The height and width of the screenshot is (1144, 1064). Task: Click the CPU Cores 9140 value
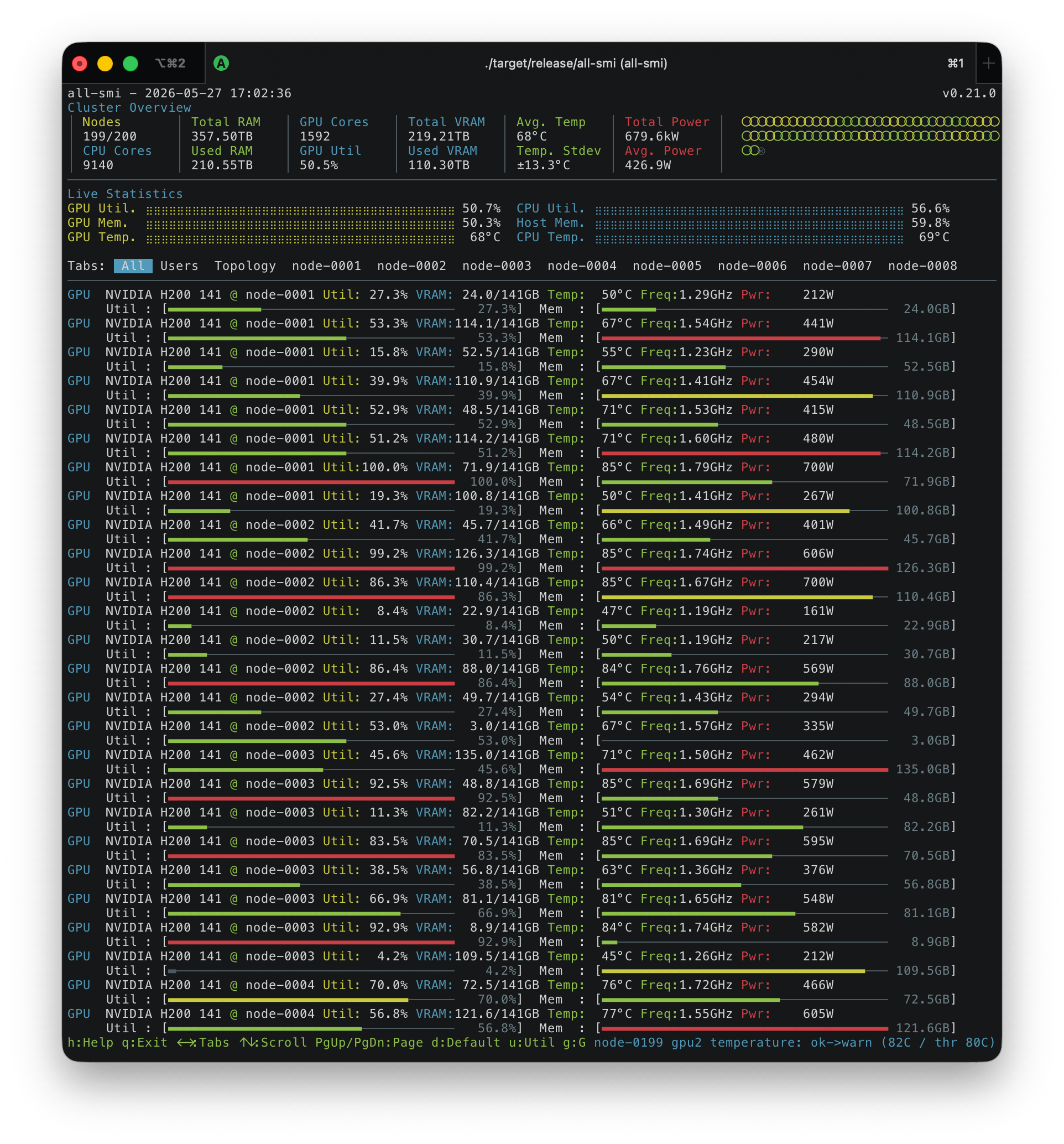click(x=98, y=165)
